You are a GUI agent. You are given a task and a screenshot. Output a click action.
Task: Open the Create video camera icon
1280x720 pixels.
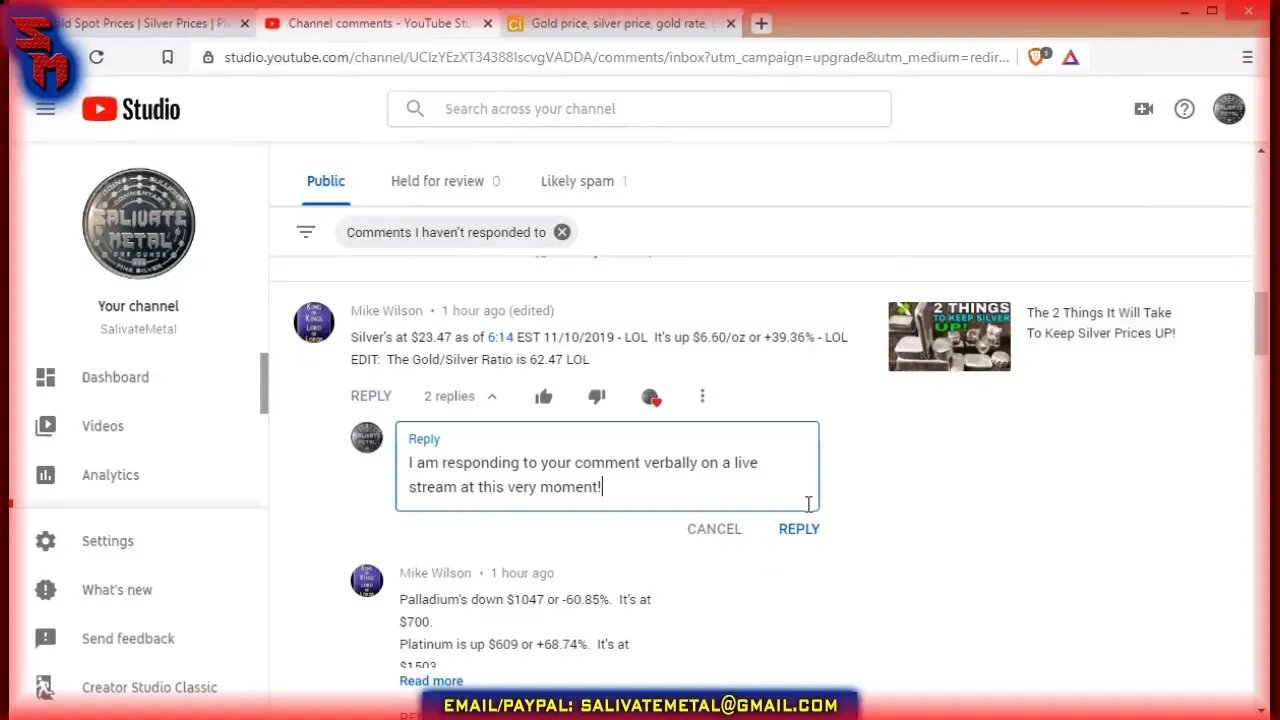[1144, 109]
